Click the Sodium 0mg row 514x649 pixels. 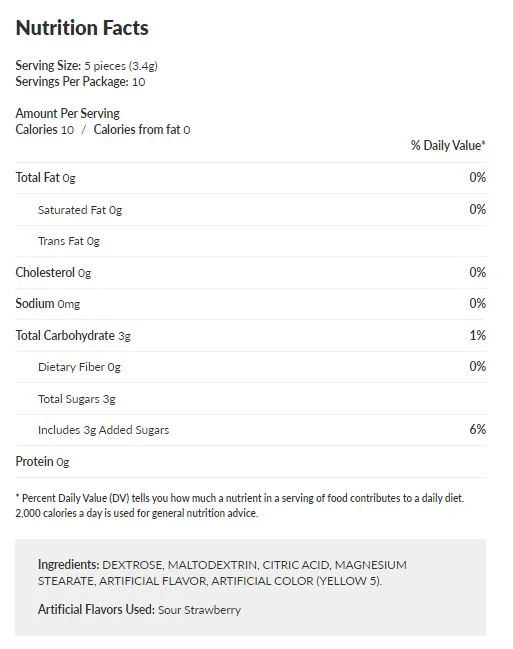point(251,304)
